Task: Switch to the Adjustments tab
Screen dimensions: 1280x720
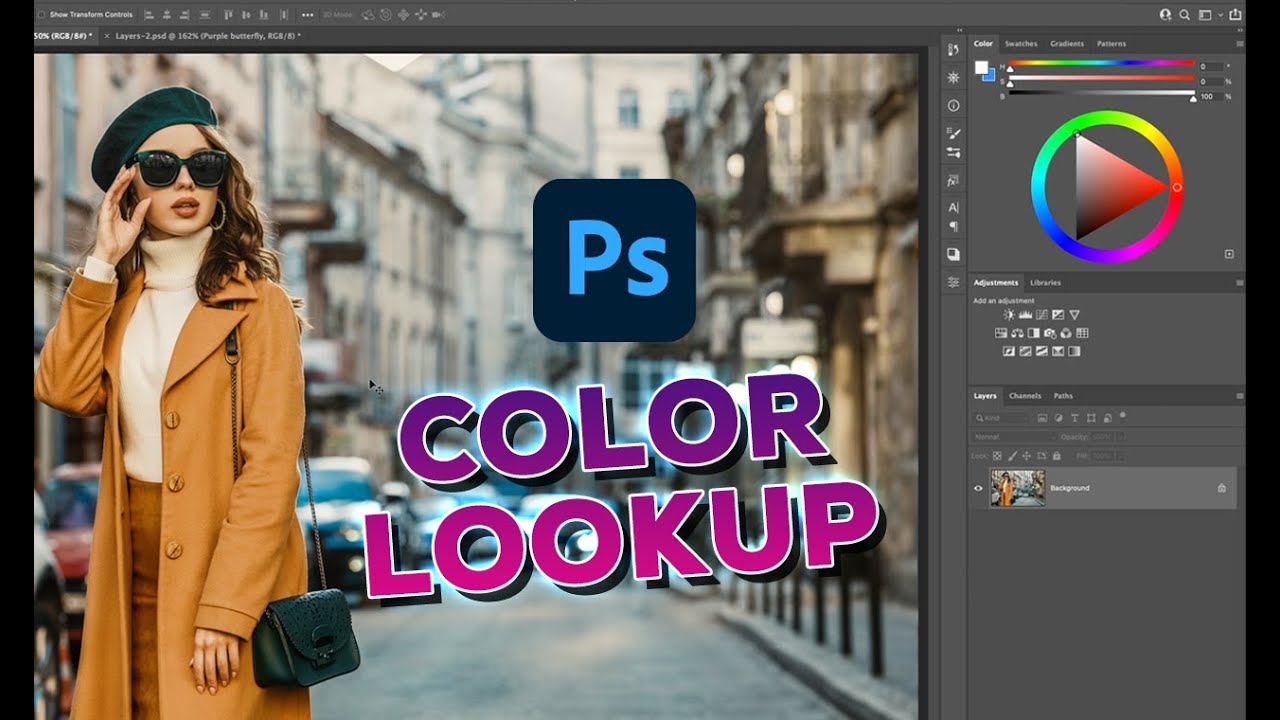Action: [996, 283]
